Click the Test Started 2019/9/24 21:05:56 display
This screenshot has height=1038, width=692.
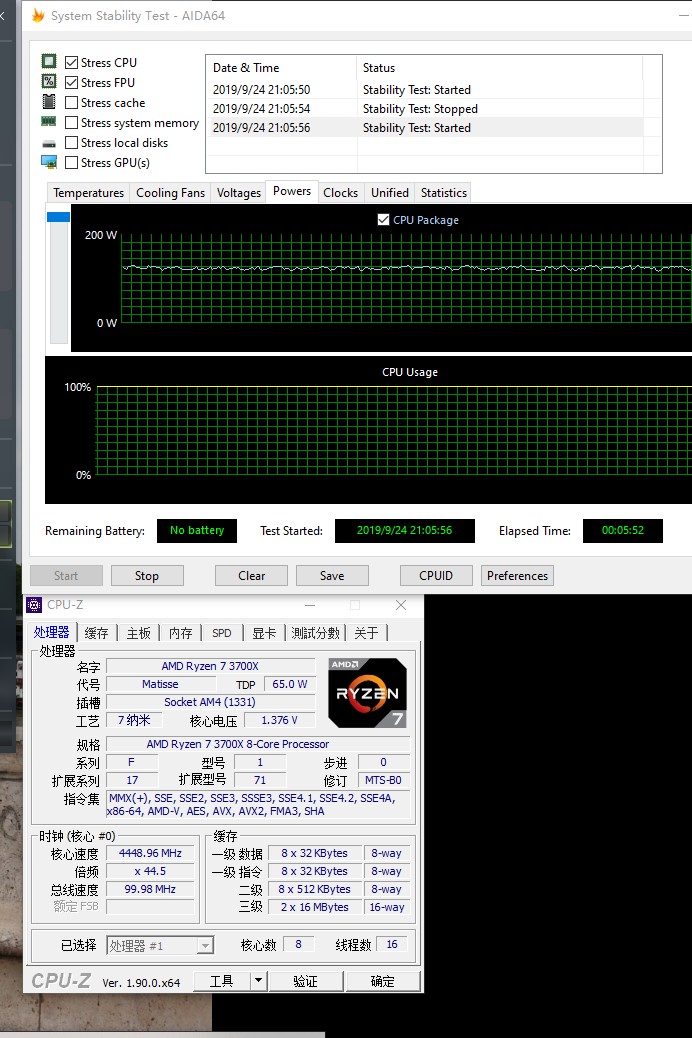(x=405, y=530)
